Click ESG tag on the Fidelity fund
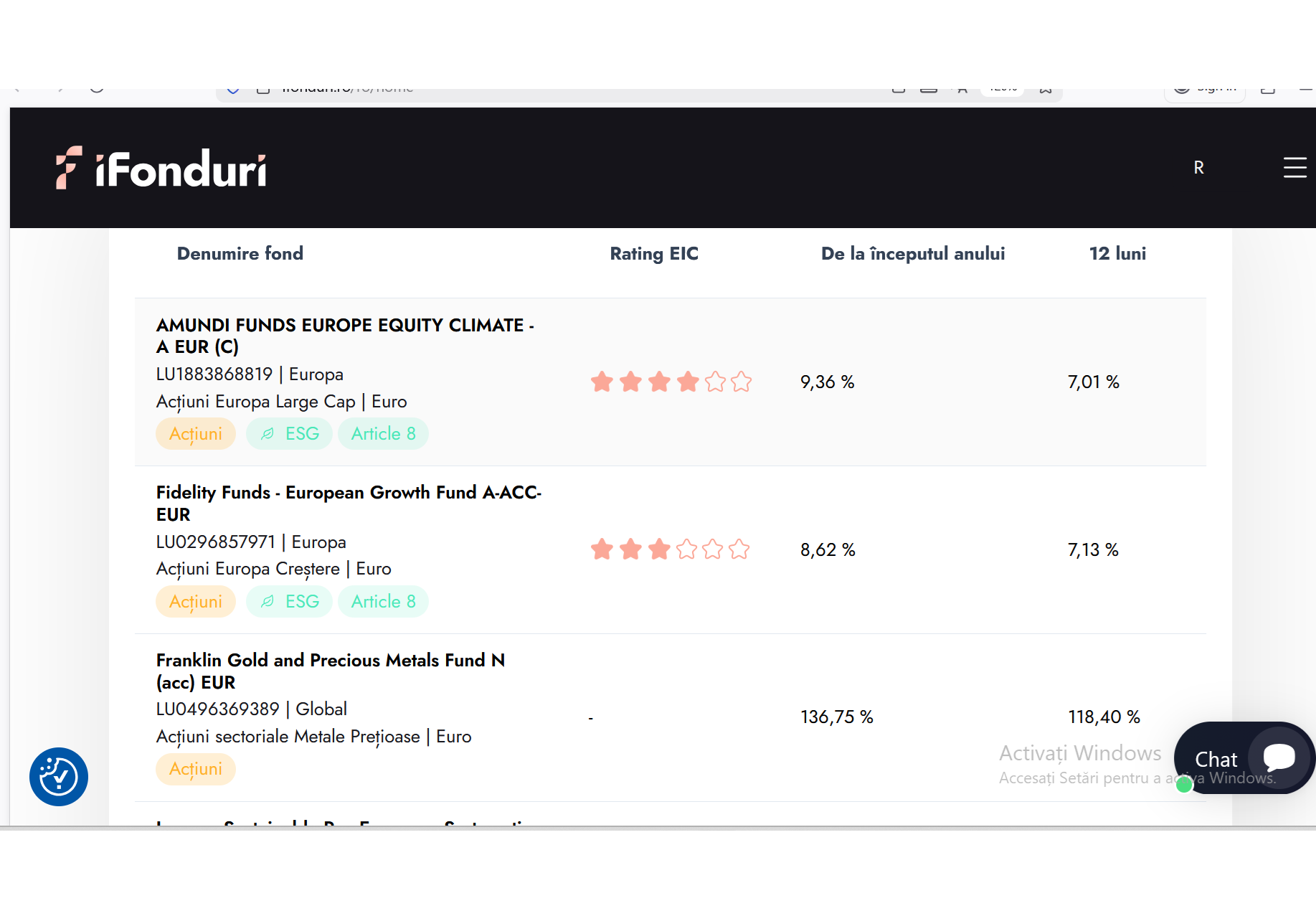 click(290, 602)
